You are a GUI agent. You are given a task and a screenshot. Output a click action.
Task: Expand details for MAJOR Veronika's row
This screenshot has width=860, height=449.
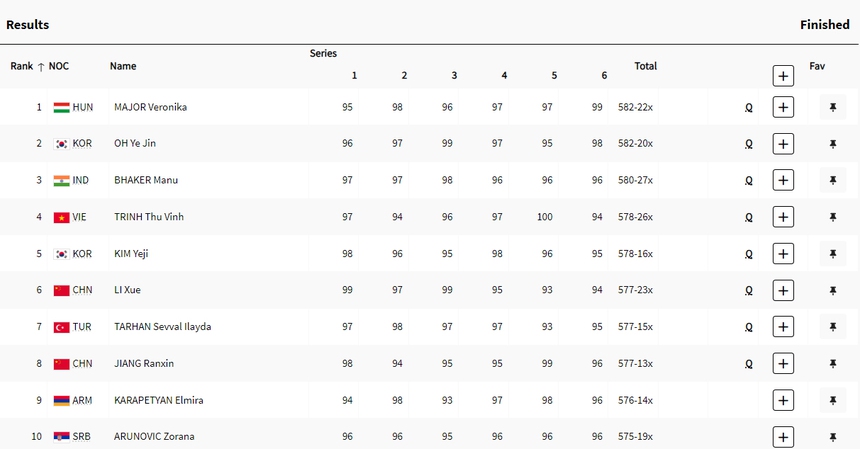point(783,107)
